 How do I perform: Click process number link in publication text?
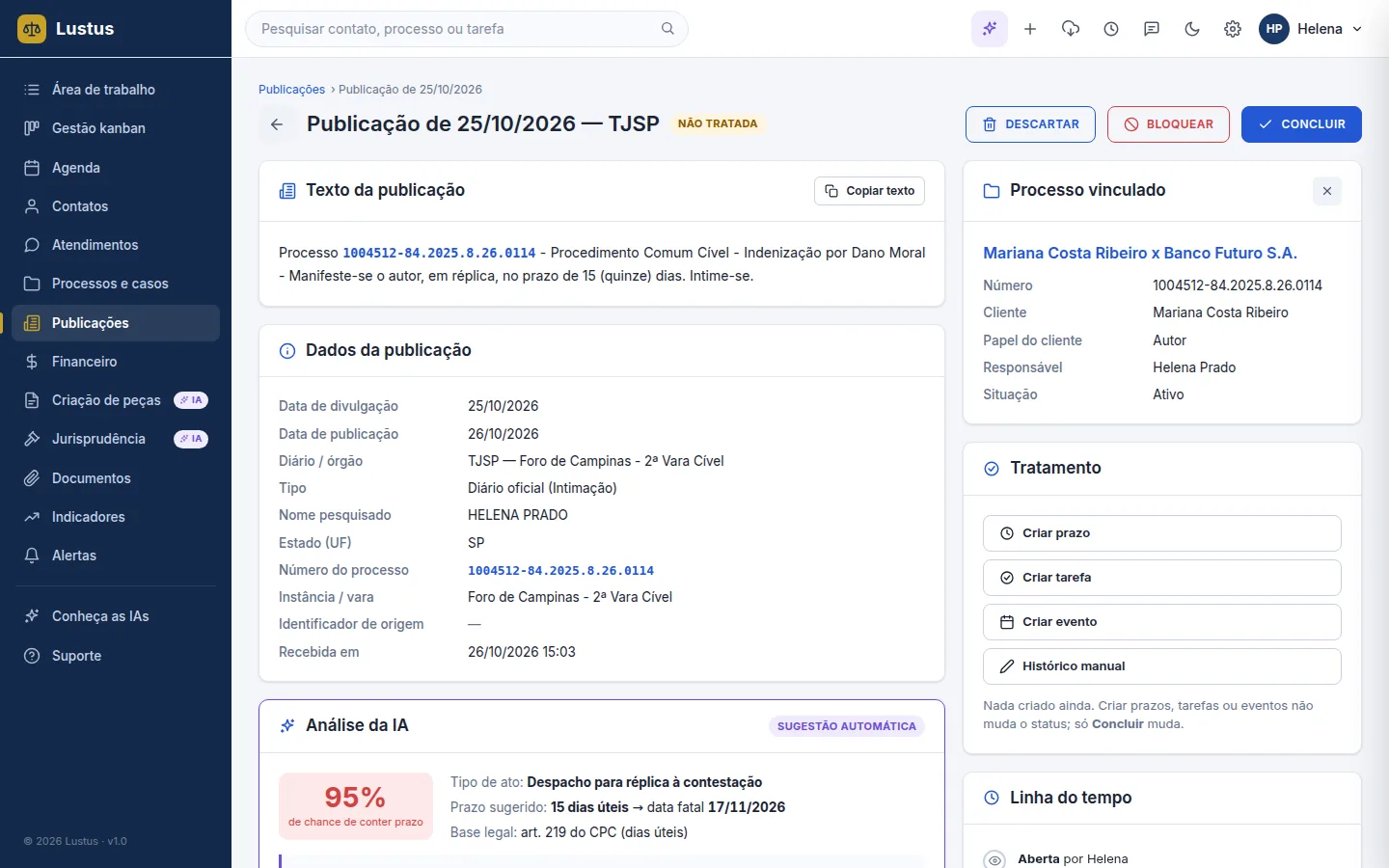(x=439, y=253)
